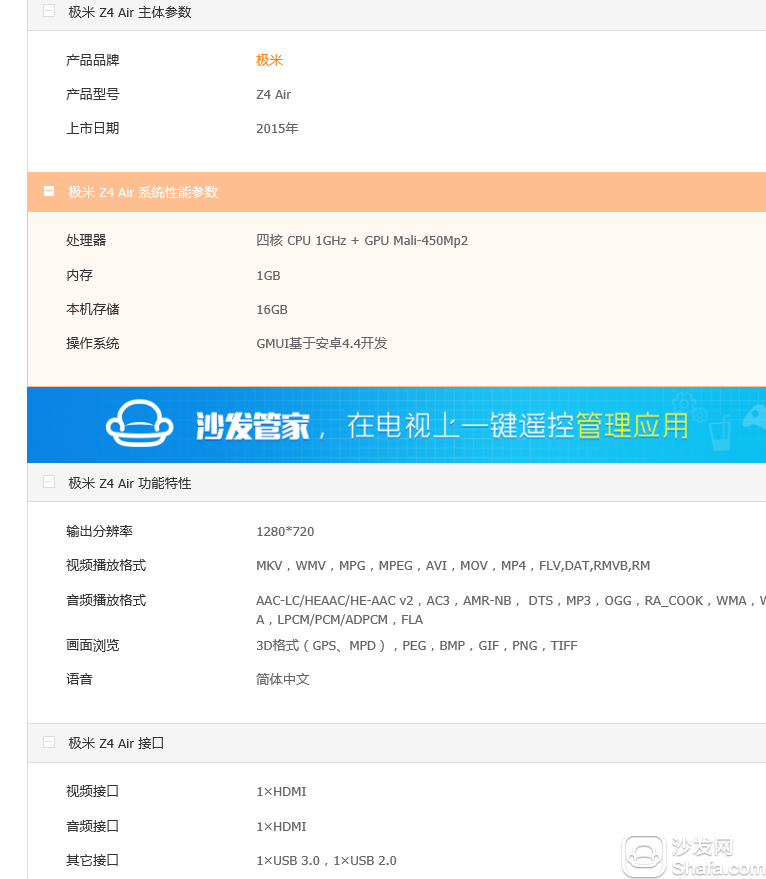Select the 内存 label
This screenshot has width=766, height=879.
[x=79, y=275]
